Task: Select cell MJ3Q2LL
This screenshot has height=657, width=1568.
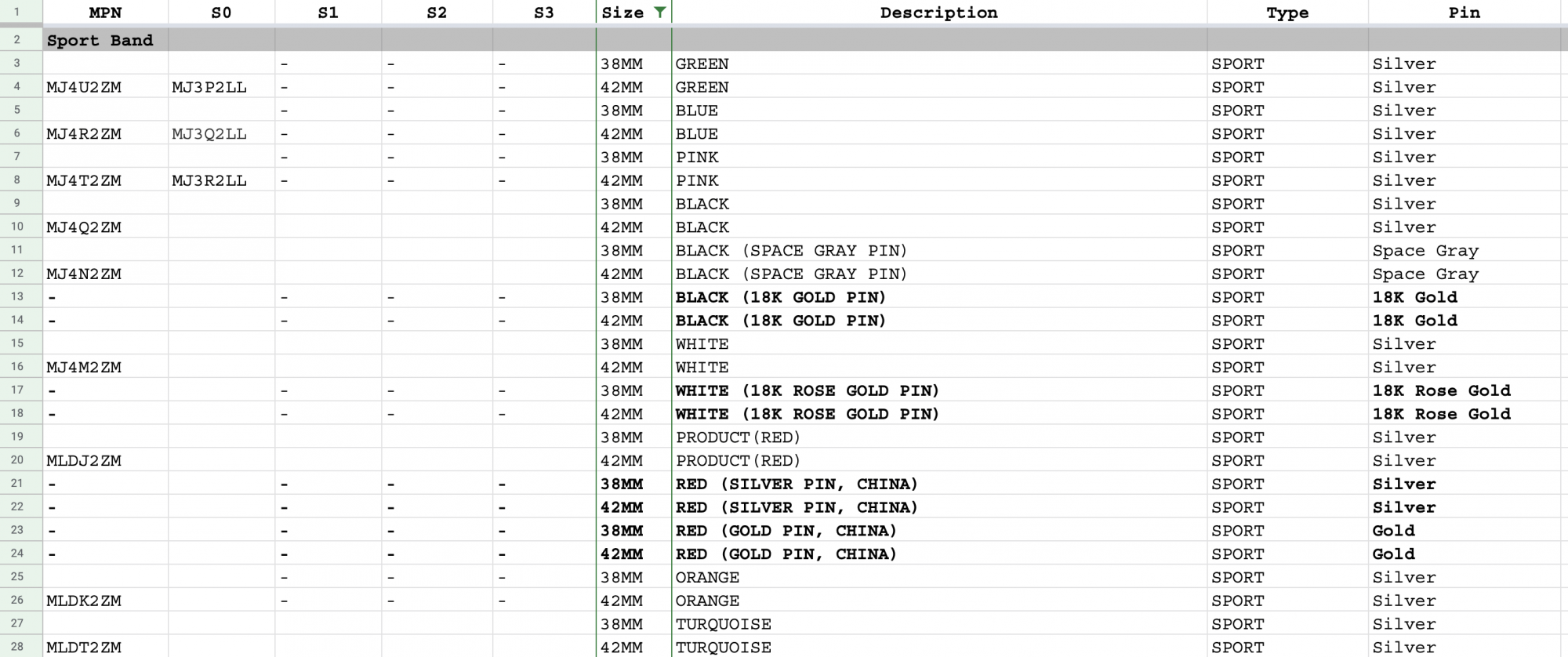Action: [221, 133]
